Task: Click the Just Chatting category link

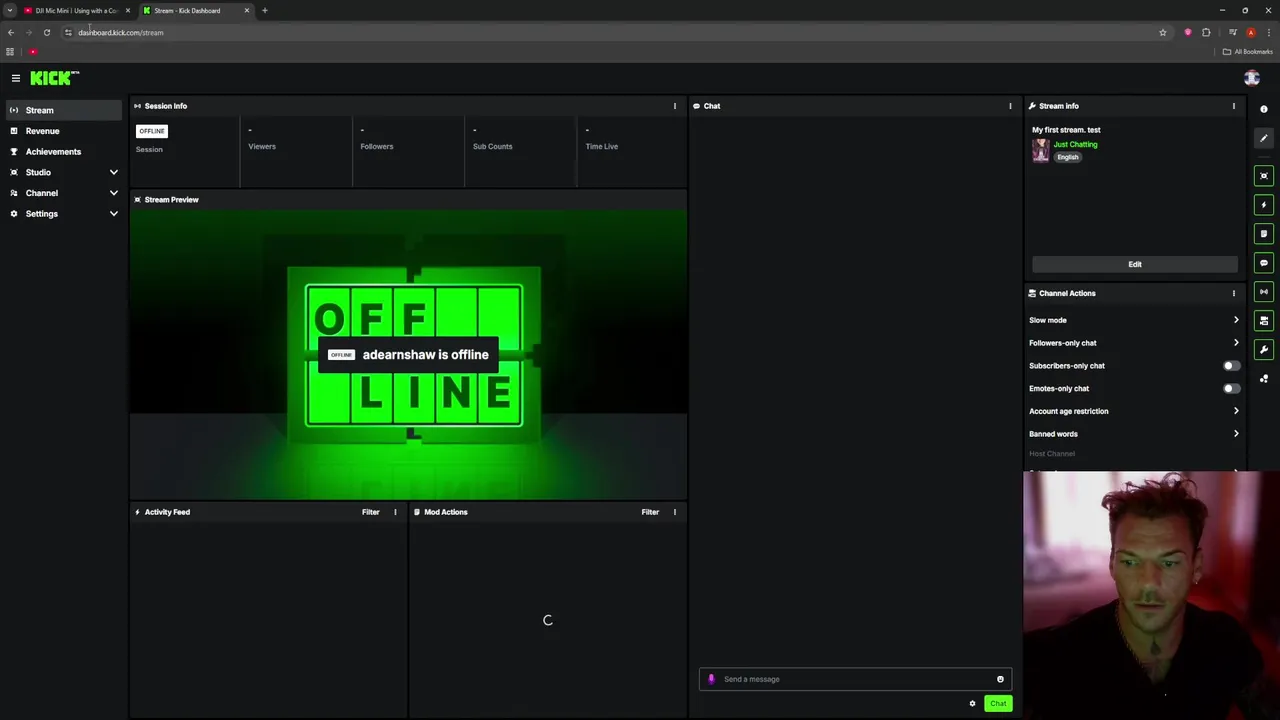Action: [1075, 144]
